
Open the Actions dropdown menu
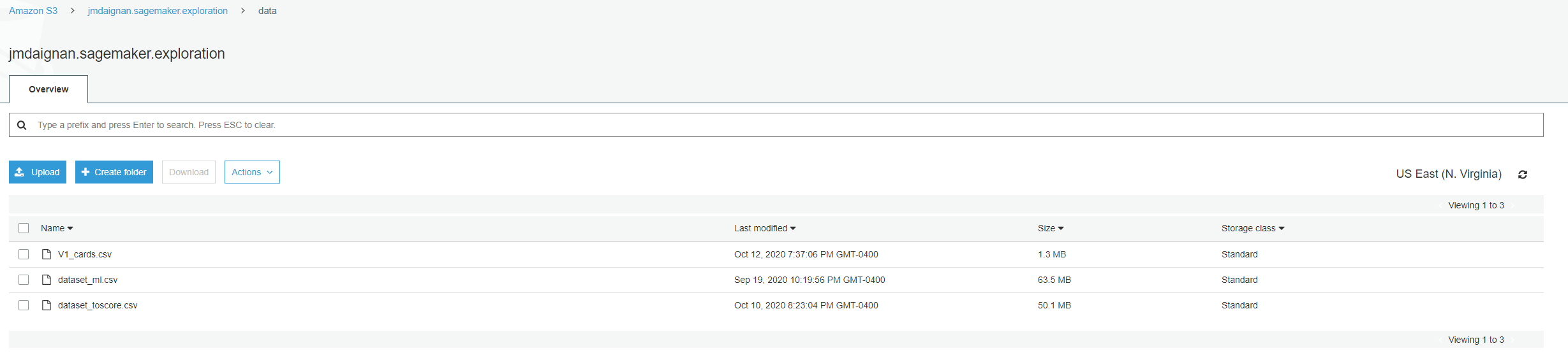click(x=252, y=172)
